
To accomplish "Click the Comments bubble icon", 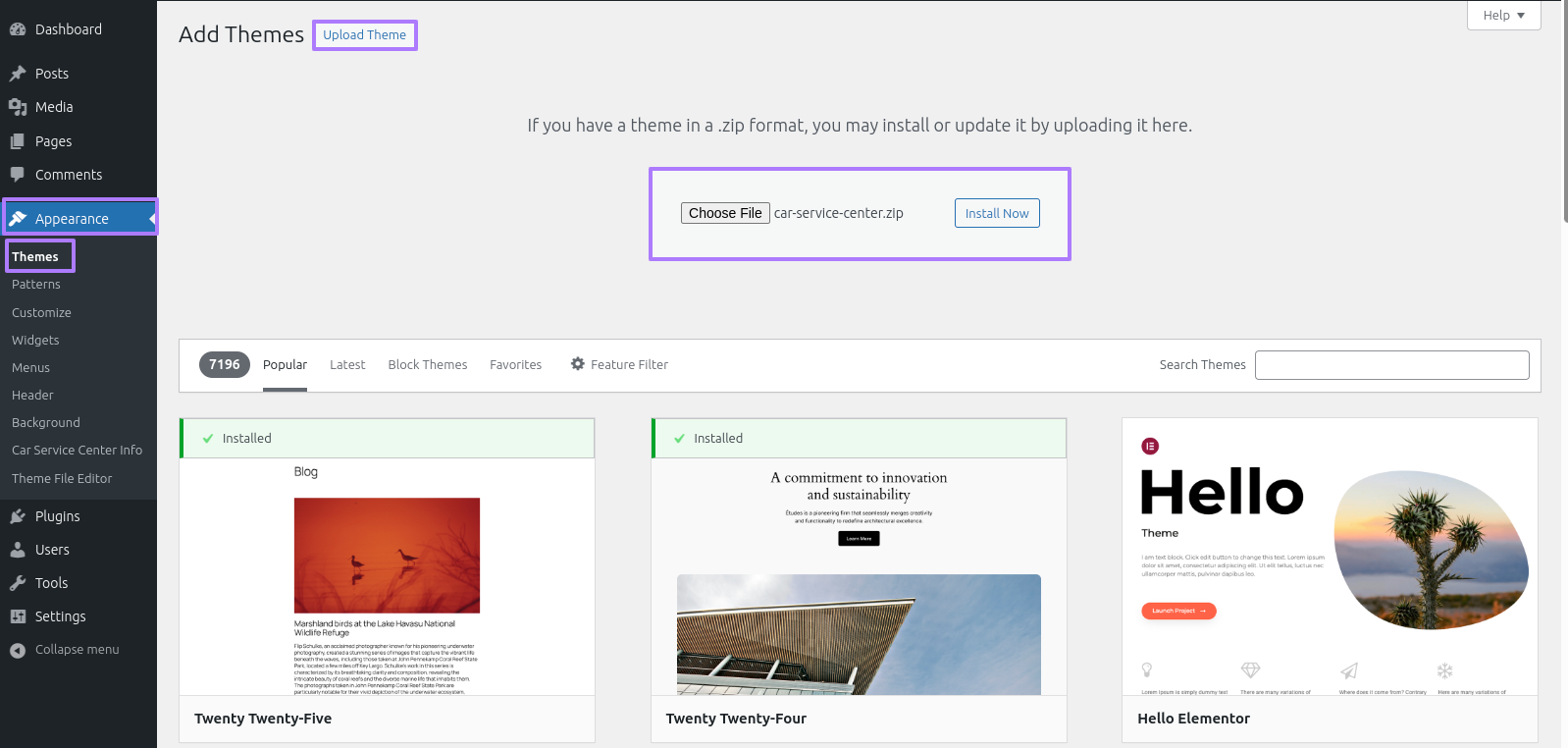I will click(x=18, y=175).
